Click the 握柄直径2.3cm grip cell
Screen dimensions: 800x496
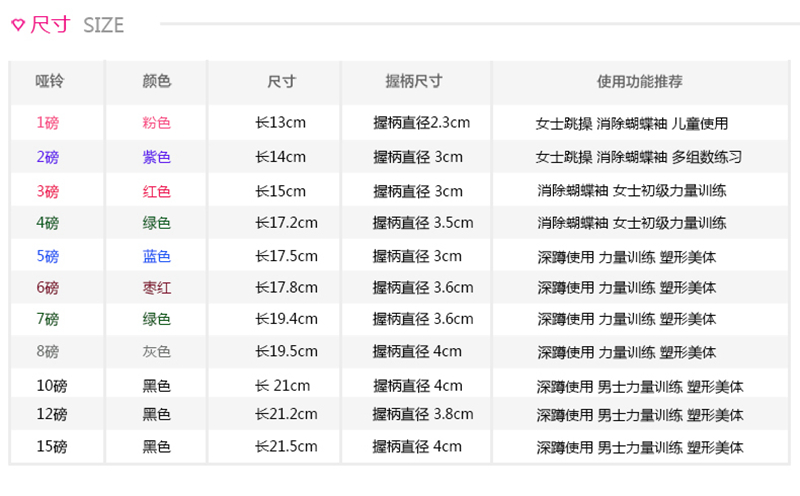click(421, 123)
